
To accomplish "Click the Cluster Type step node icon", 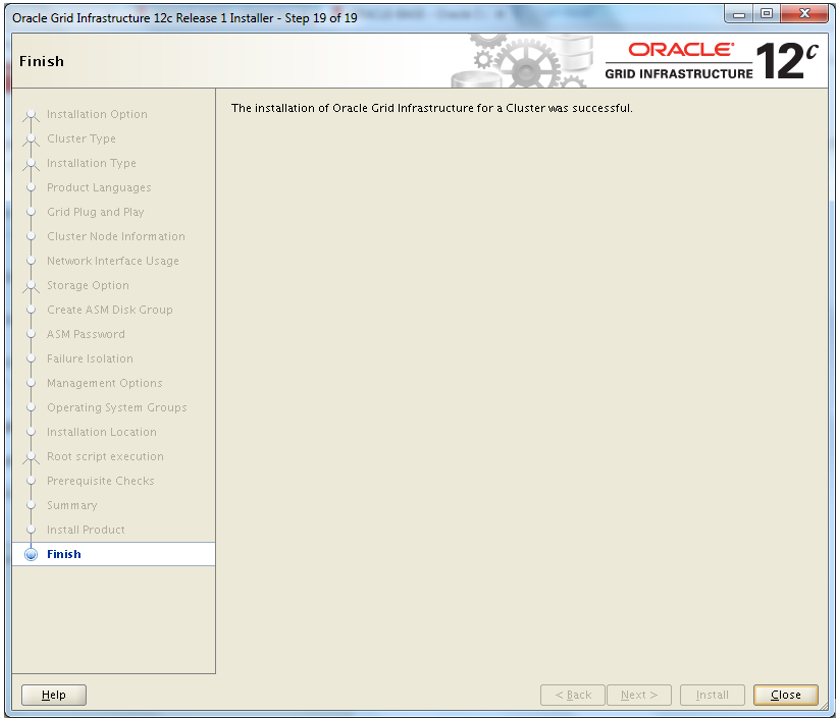I will tap(31, 139).
